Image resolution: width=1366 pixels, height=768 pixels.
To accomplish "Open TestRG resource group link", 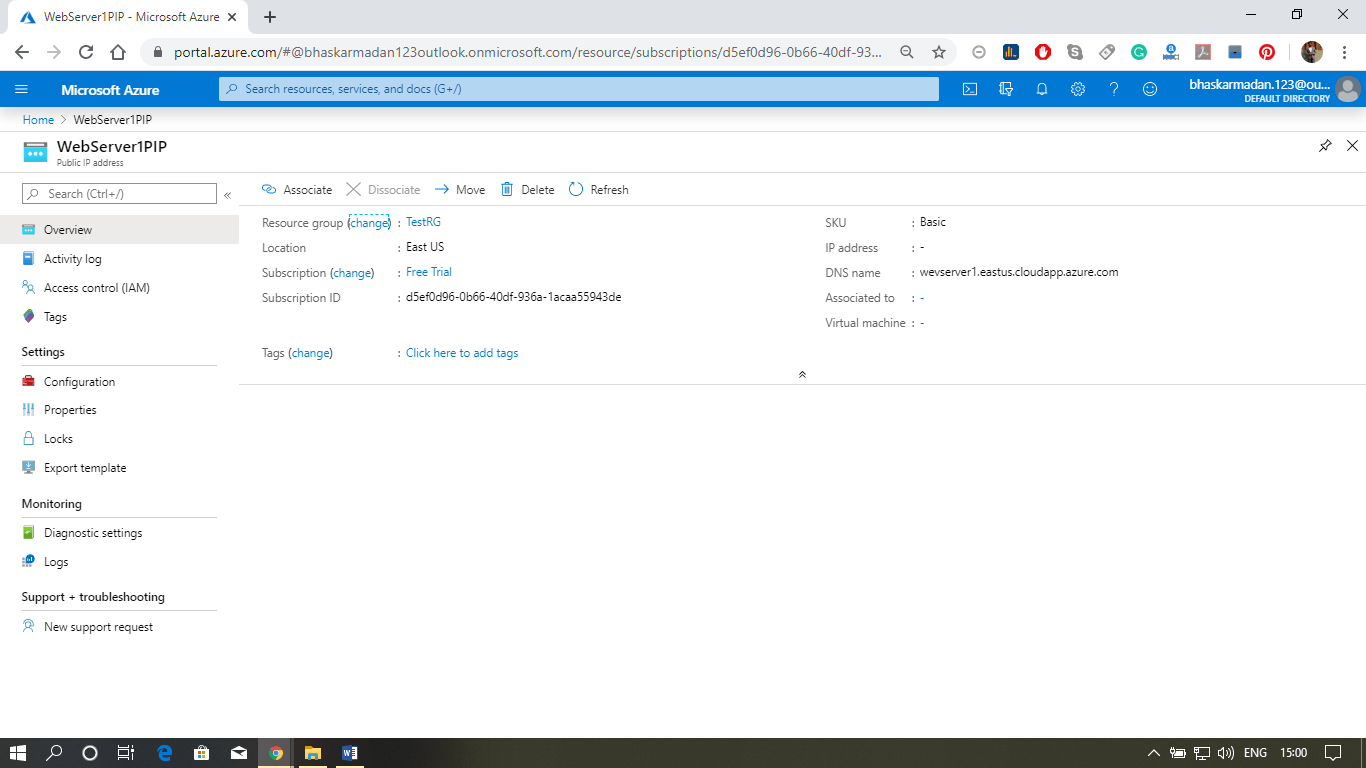I will click(x=423, y=222).
